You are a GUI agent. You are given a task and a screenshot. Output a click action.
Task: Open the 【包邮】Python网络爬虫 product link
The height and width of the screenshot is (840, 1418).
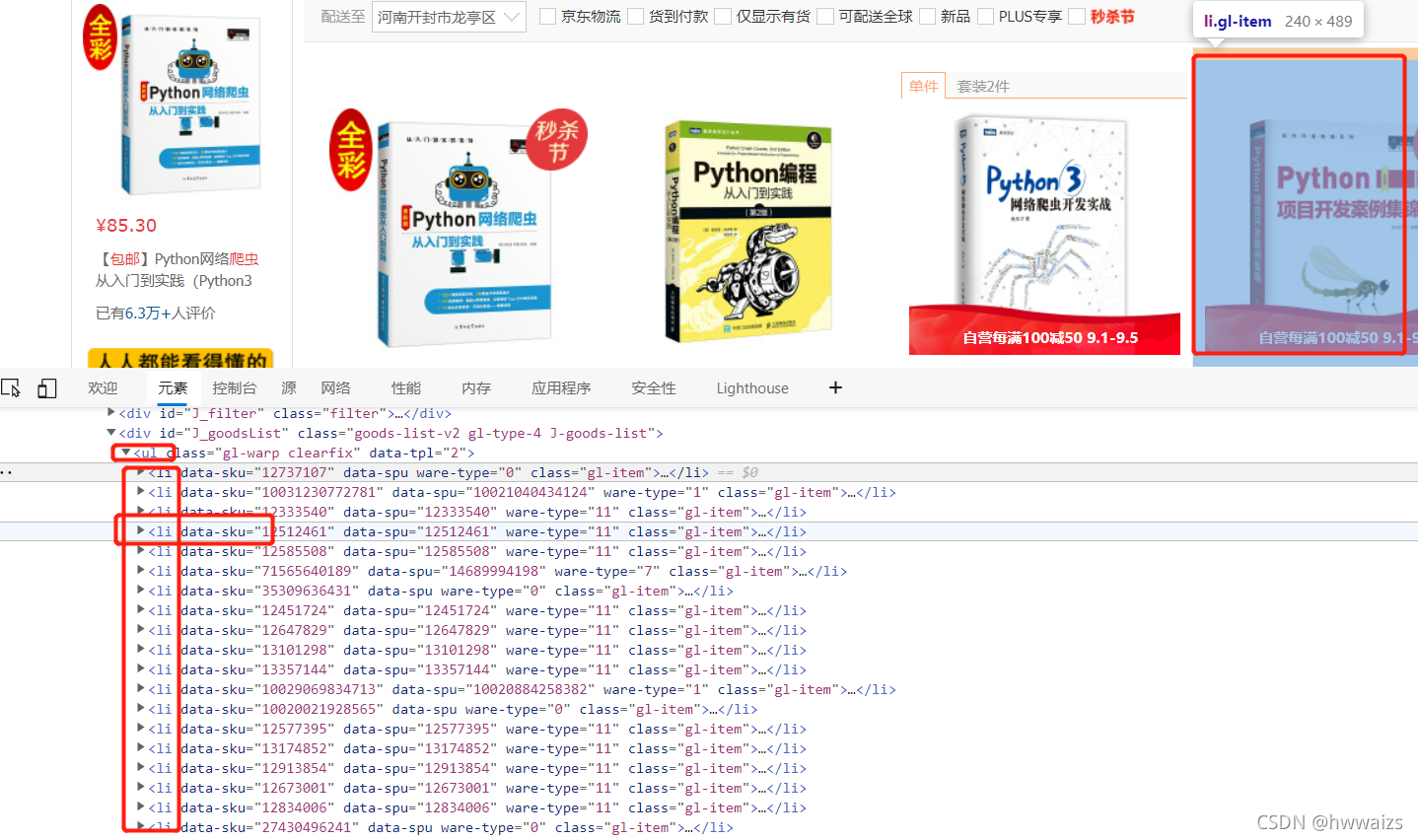pyautogui.click(x=177, y=269)
